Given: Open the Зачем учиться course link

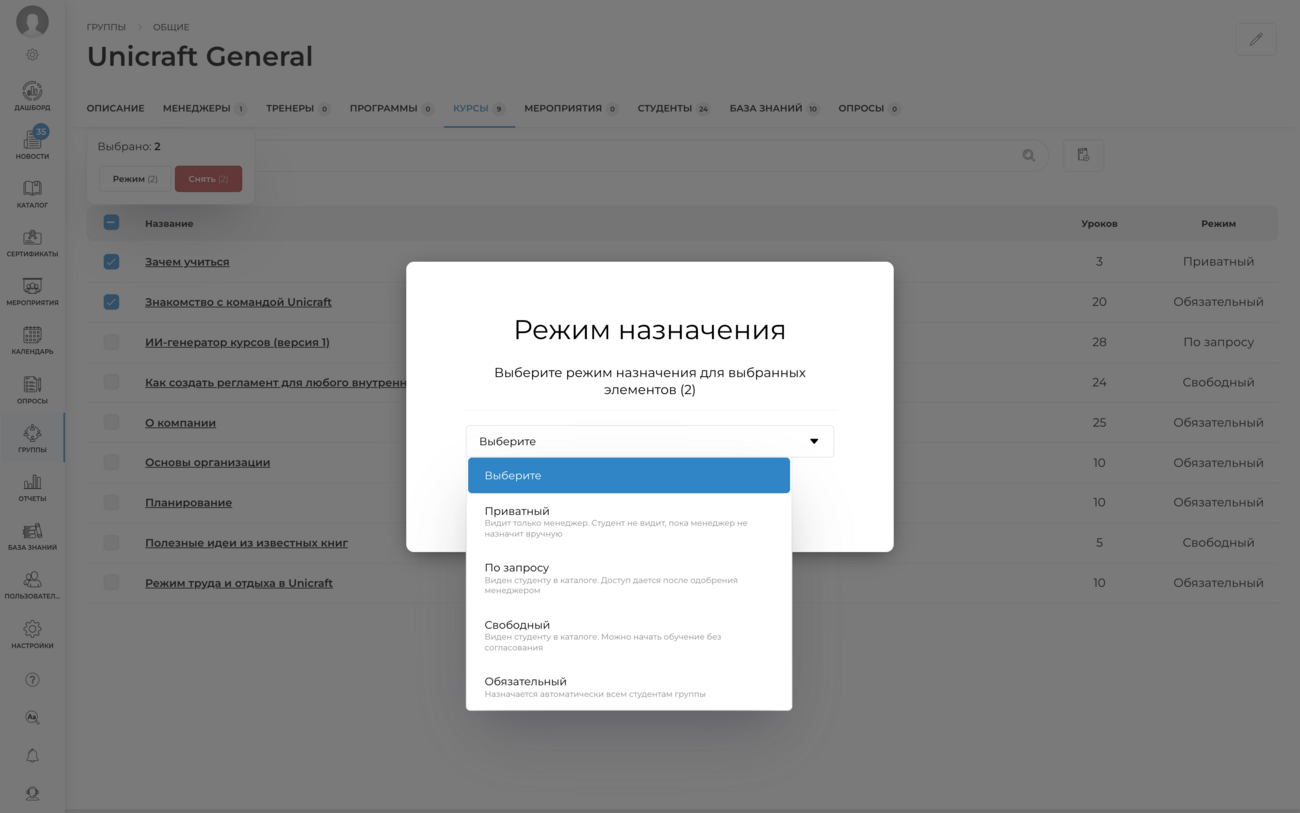Looking at the screenshot, I should [187, 262].
